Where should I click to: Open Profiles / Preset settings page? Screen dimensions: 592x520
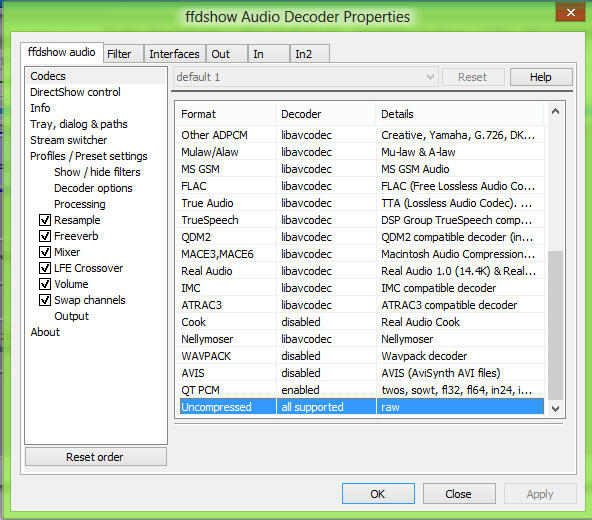click(x=88, y=156)
